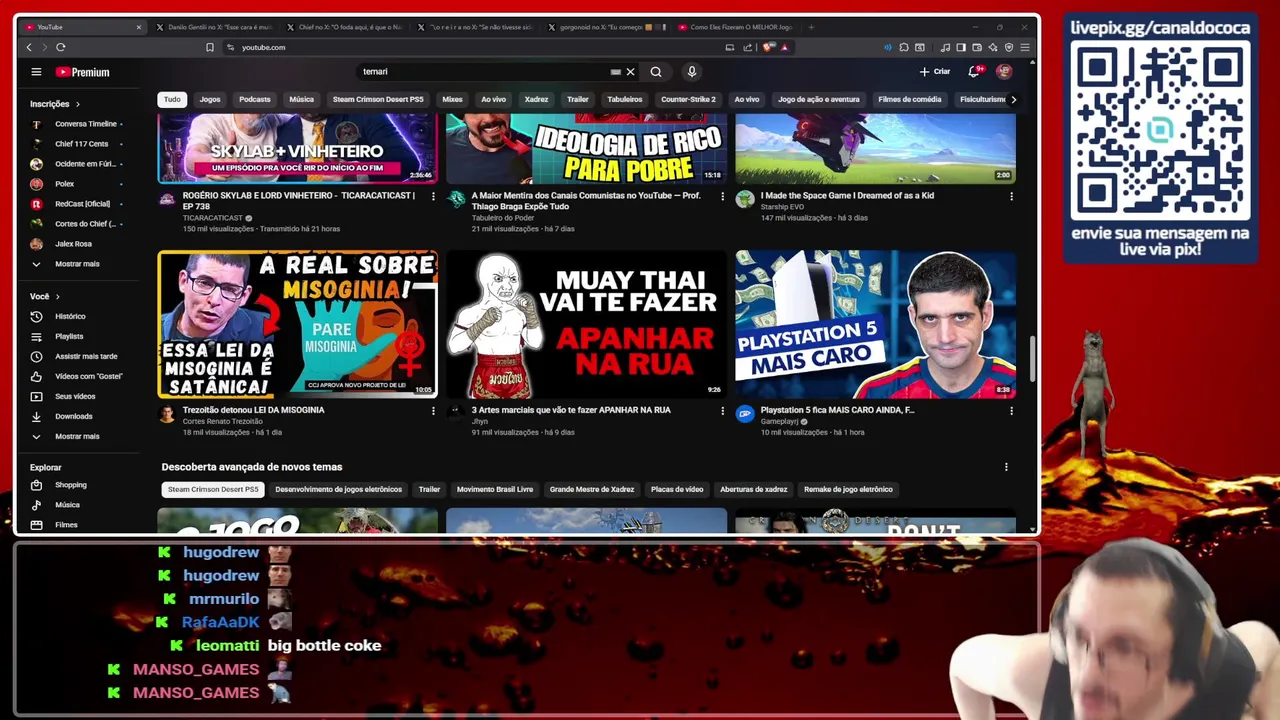Go back with the browser back arrow
This screenshot has width=1280, height=720.
(x=29, y=47)
